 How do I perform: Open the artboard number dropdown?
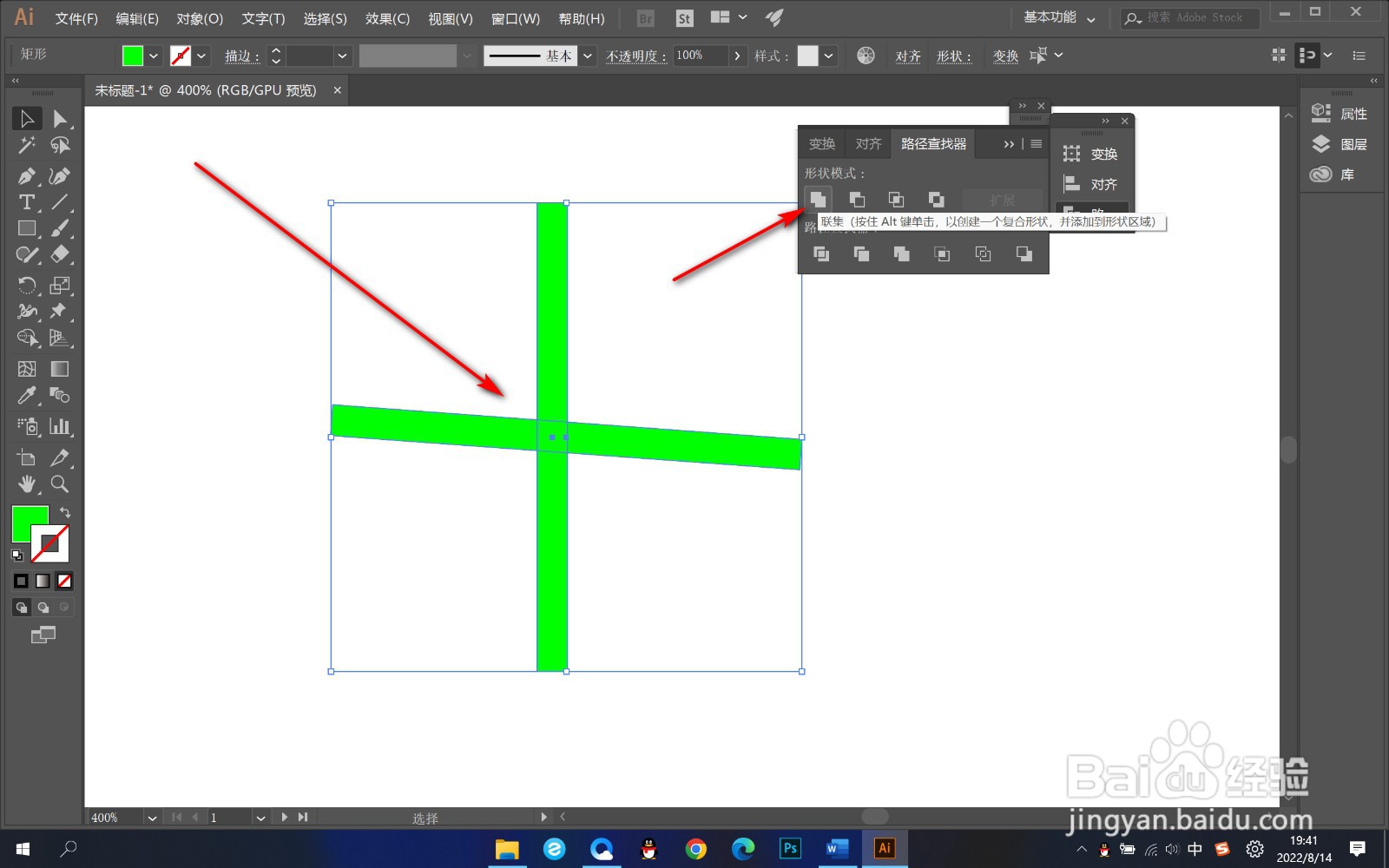(x=260, y=818)
